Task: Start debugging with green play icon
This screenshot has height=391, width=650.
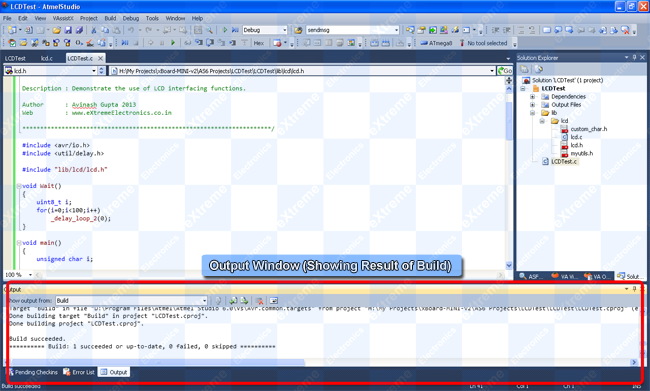Action: (x=224, y=30)
